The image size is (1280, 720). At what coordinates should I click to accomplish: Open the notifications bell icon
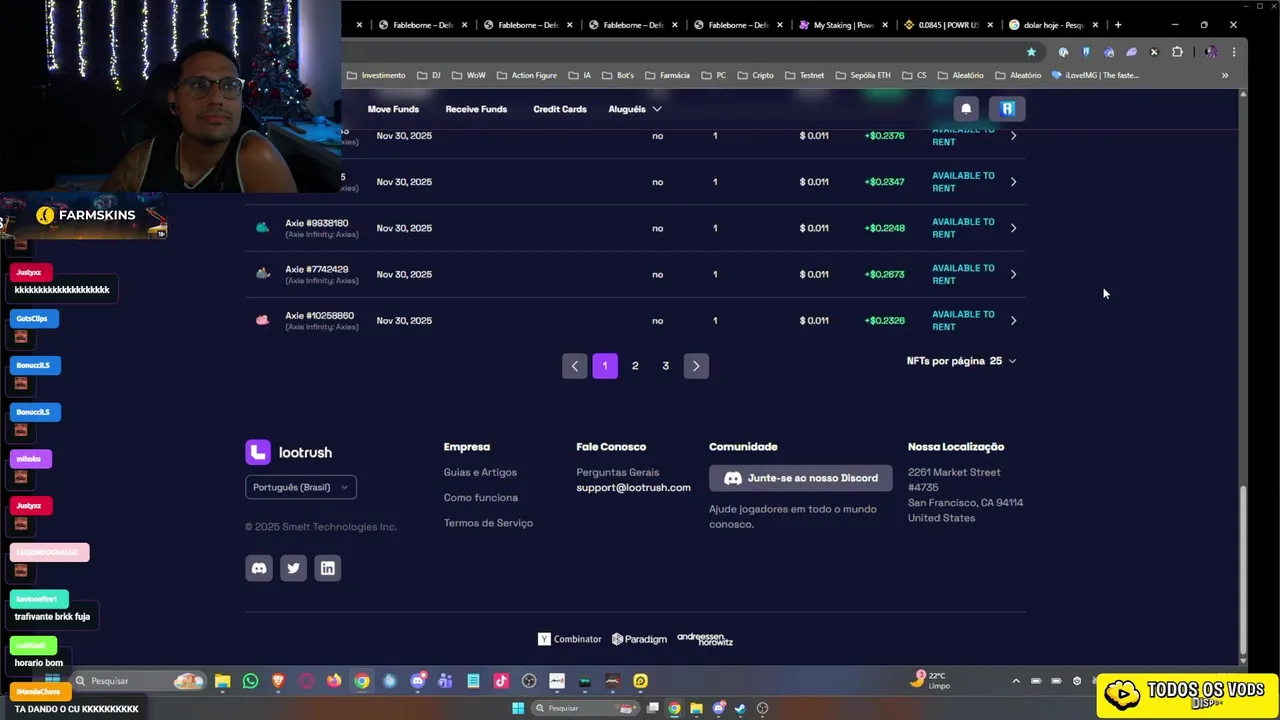966,109
